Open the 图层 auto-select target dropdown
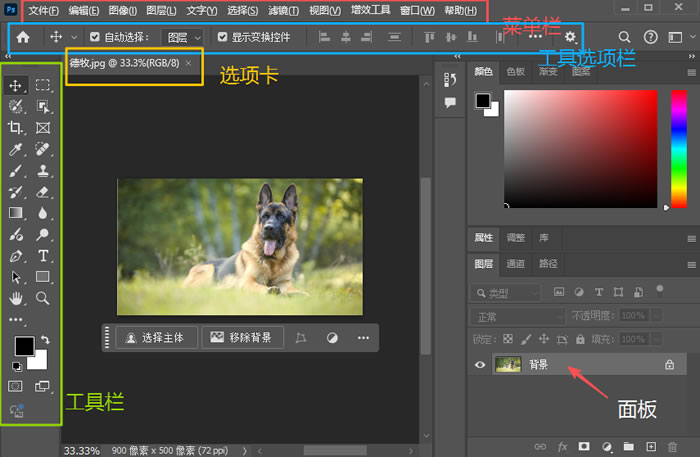 point(183,37)
